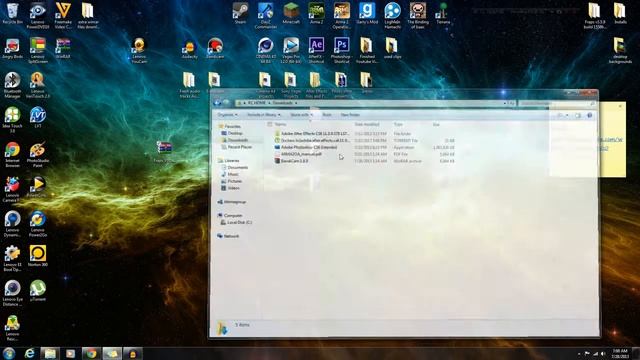
Task: Open the Freemake Video Converter shortcut
Action: pyautogui.click(x=63, y=16)
